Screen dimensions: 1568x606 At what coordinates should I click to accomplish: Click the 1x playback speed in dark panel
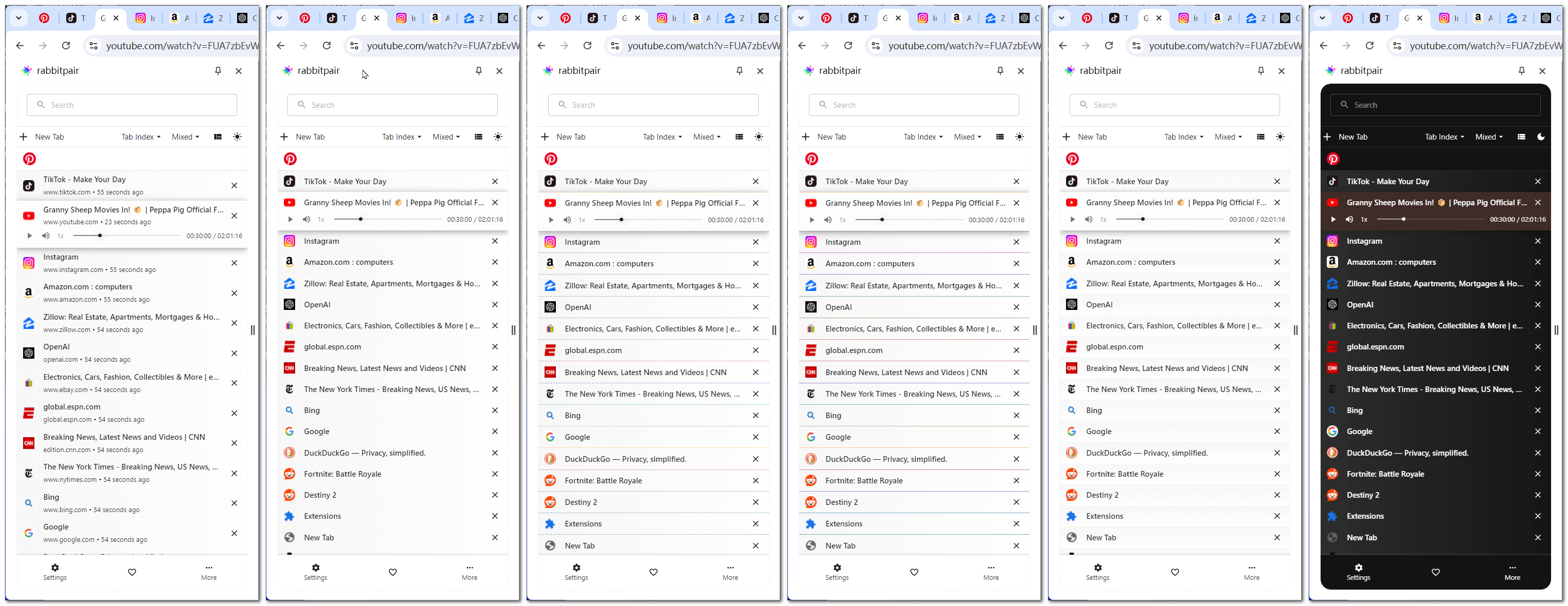click(x=1364, y=219)
